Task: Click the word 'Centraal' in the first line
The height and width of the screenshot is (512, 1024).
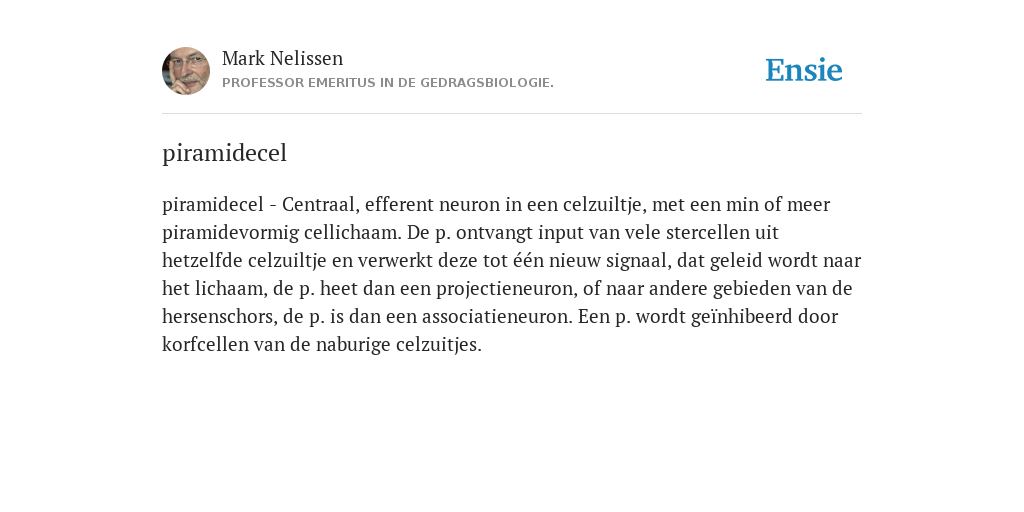Action: (x=321, y=204)
